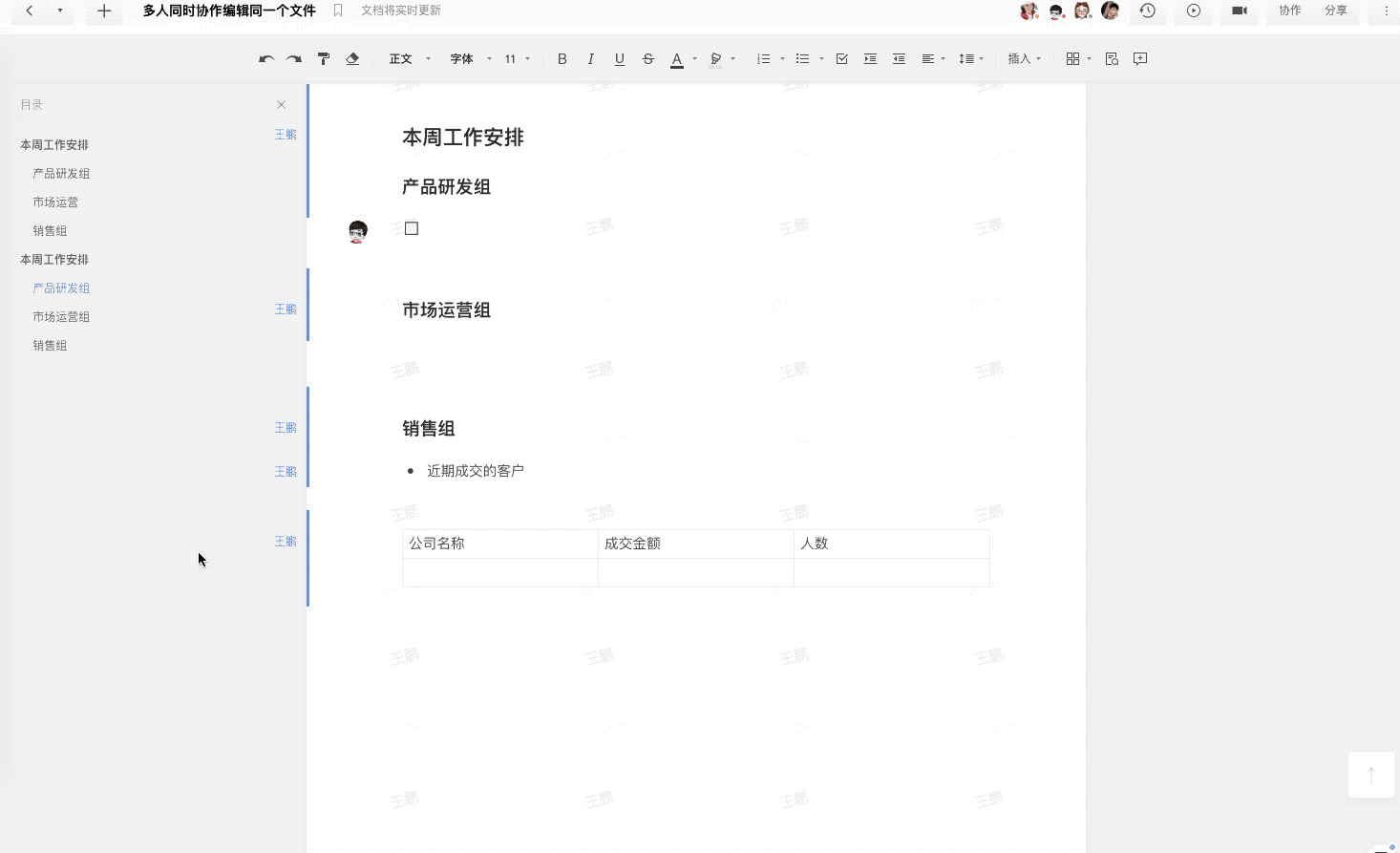Screen dimensions: 1400x853
Task: Check the empty task box under 产品研发组
Action: tap(412, 228)
